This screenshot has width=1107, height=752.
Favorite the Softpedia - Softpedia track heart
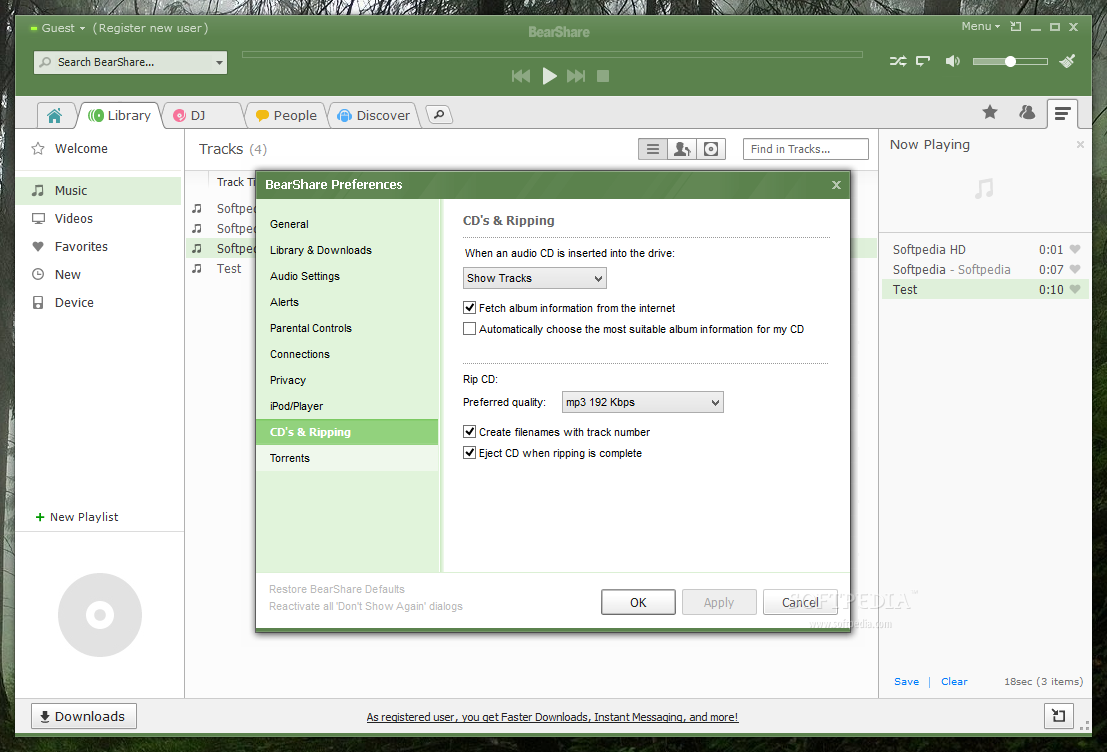click(1075, 269)
